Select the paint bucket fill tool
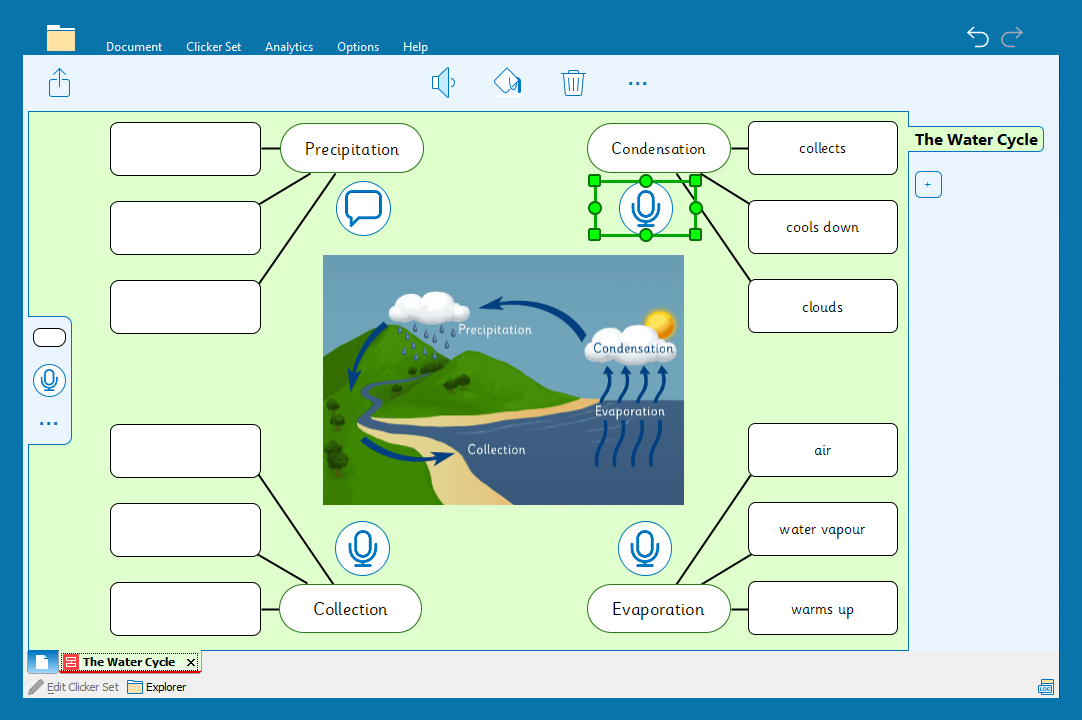 [x=508, y=82]
